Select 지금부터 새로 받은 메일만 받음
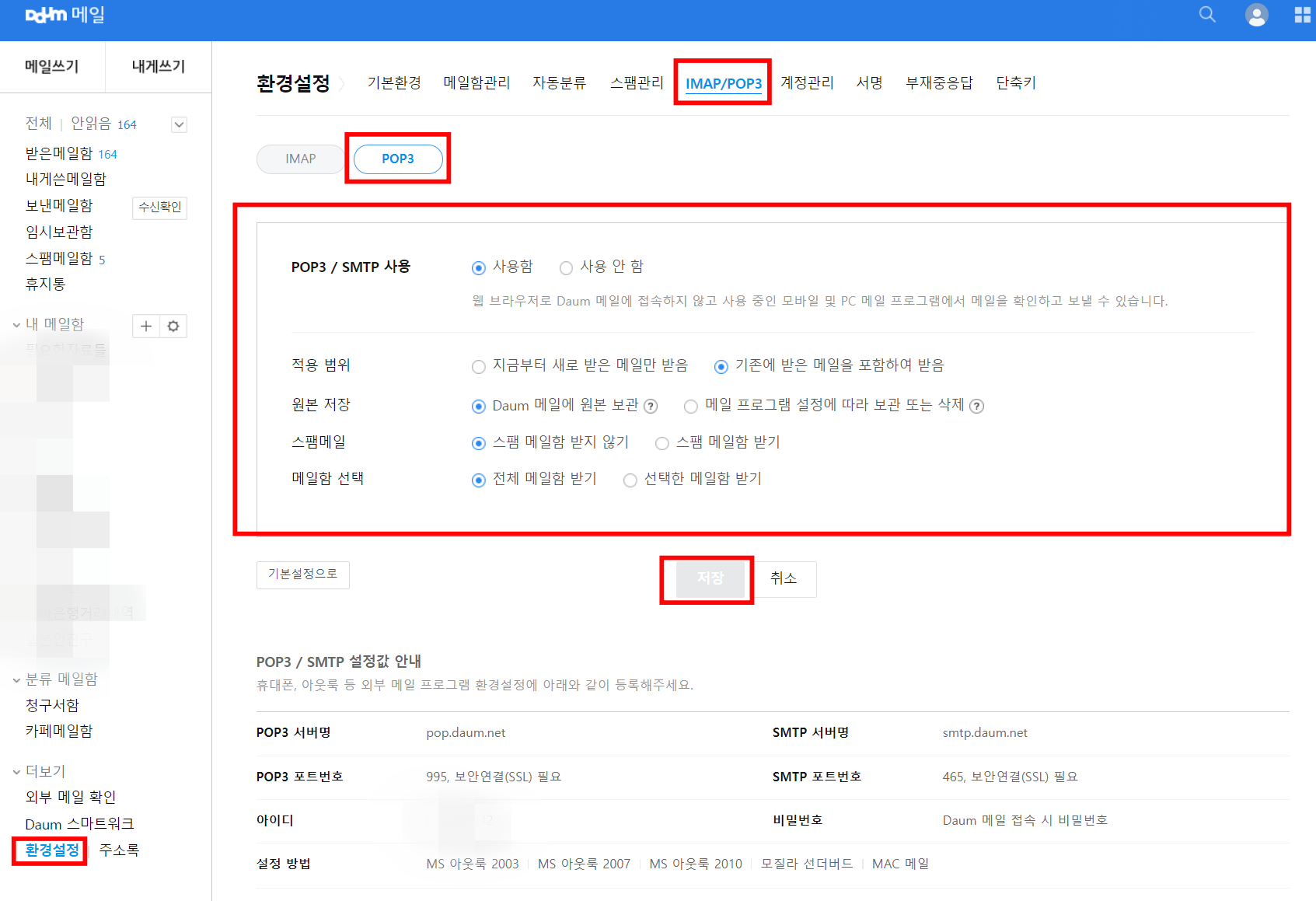 (x=479, y=366)
